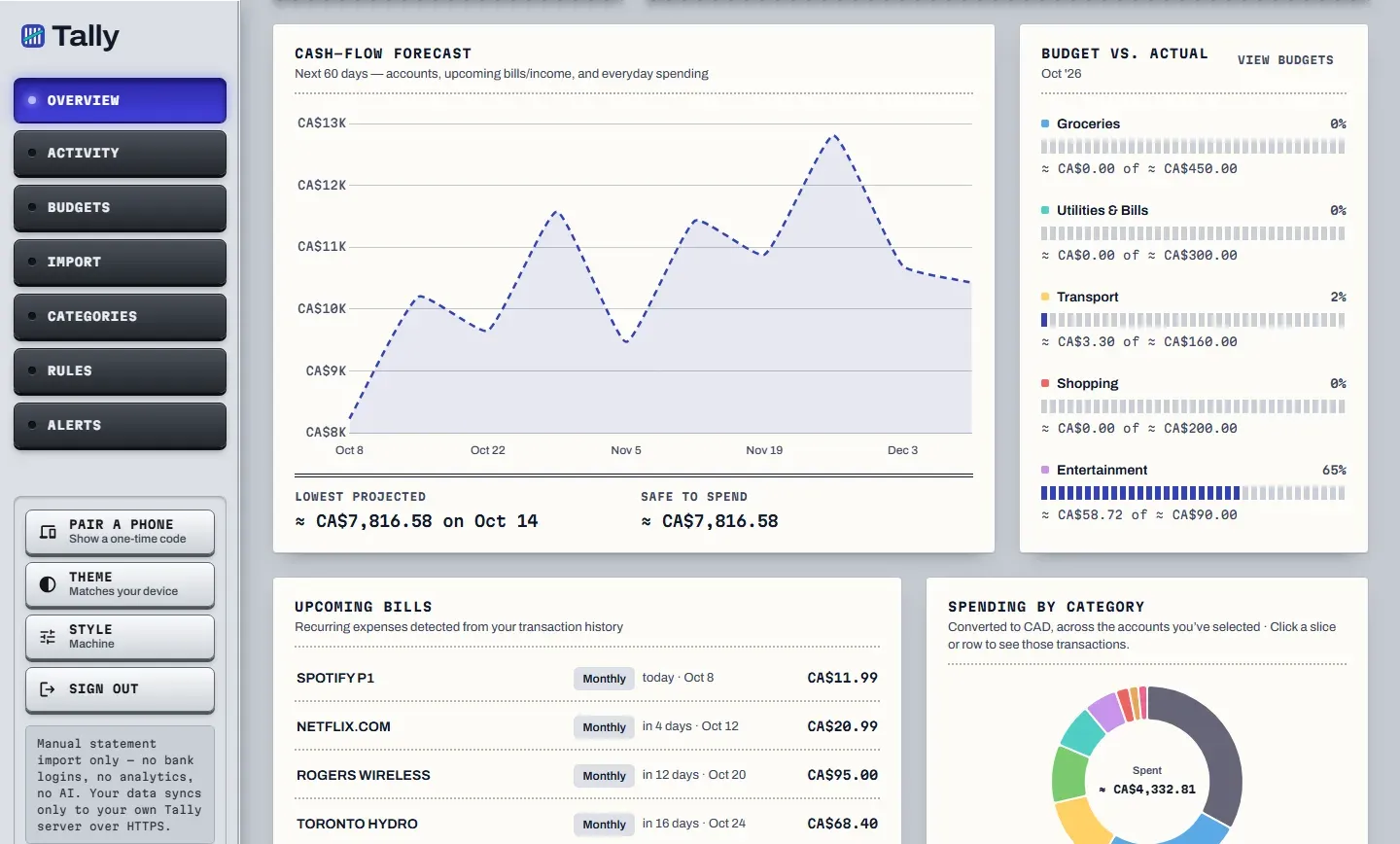Open the Overview section
Image resolution: width=1400 pixels, height=844 pixels.
coord(120,100)
